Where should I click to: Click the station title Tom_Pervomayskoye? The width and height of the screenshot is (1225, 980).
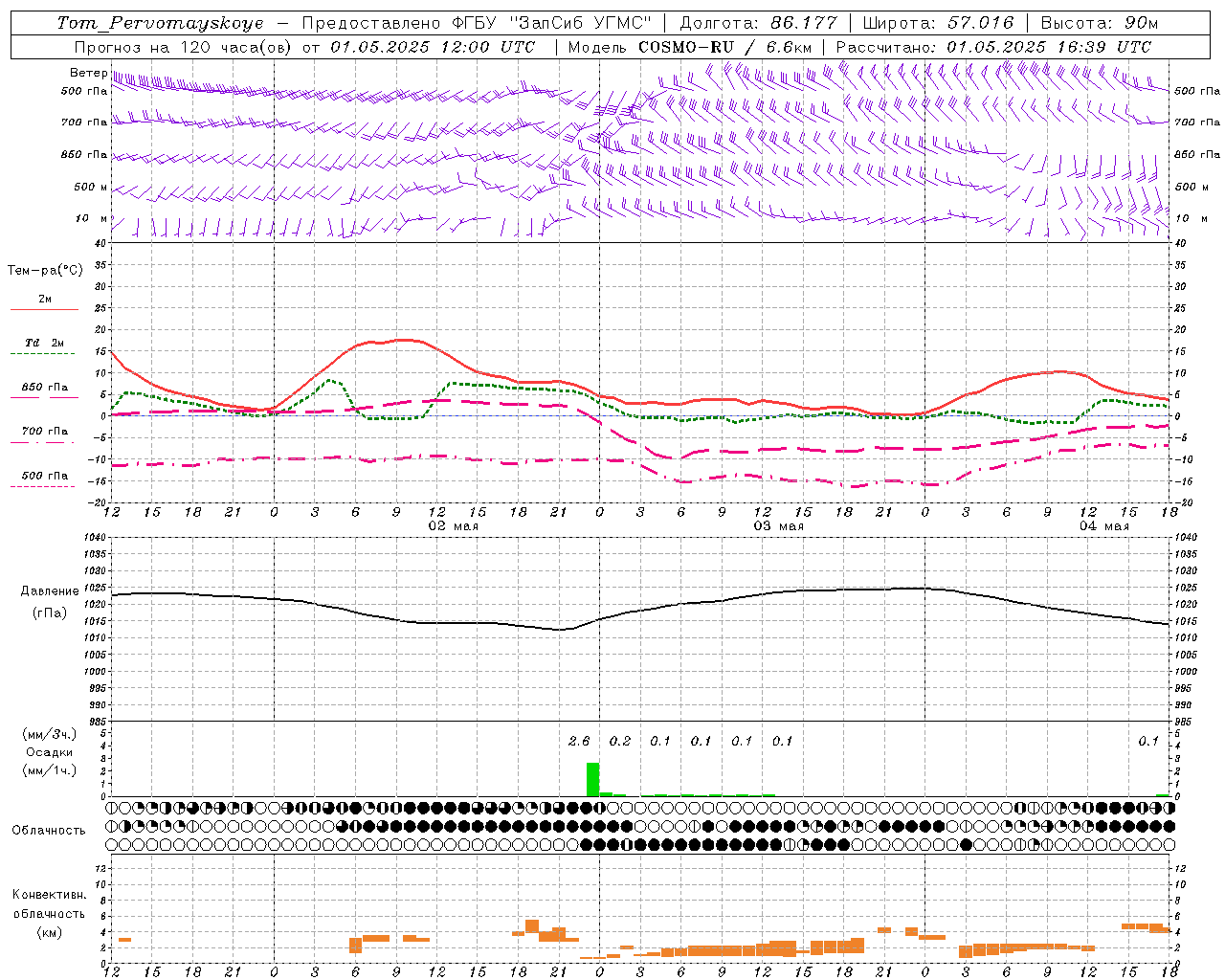[x=160, y=23]
